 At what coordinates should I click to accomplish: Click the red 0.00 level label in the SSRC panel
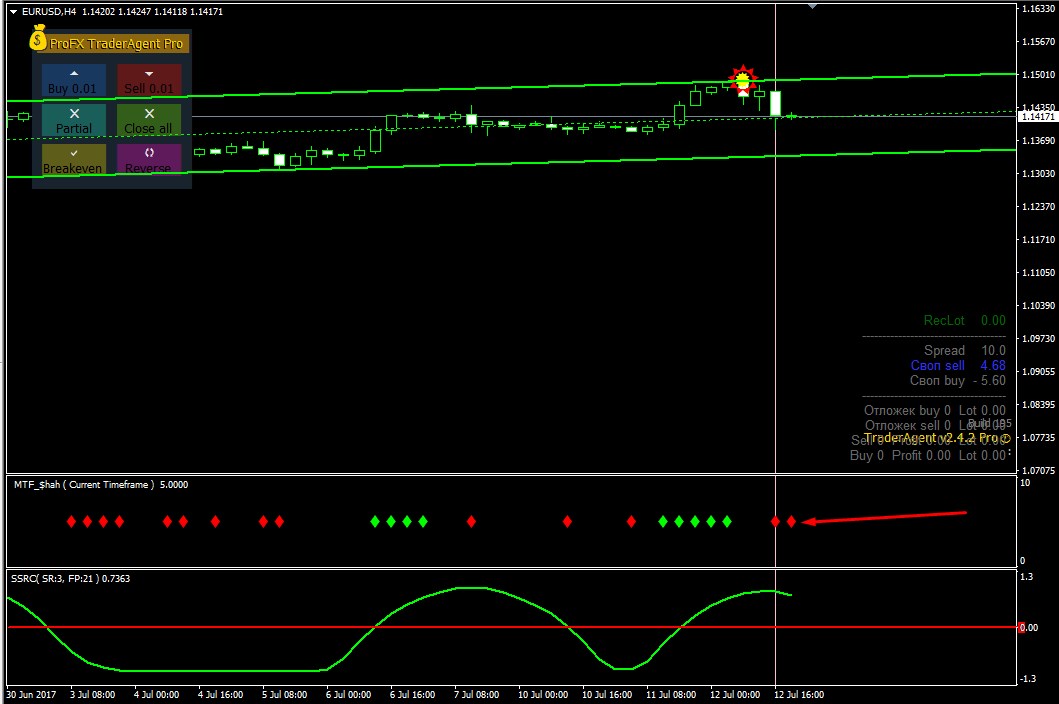[x=1027, y=628]
